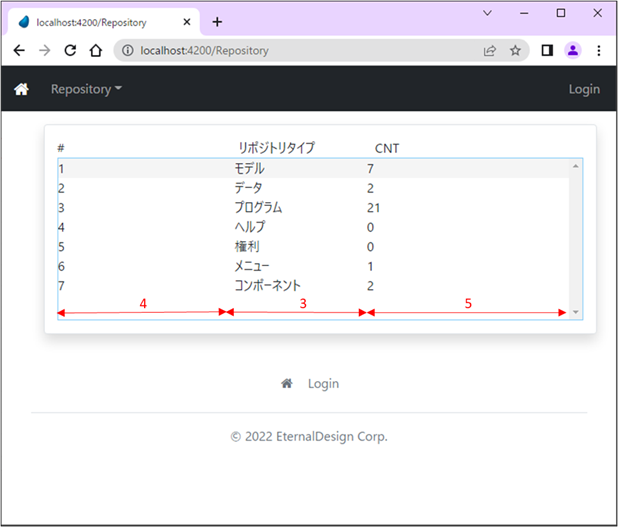
Task: Open Chrome three-dot menu
Action: tap(598, 50)
